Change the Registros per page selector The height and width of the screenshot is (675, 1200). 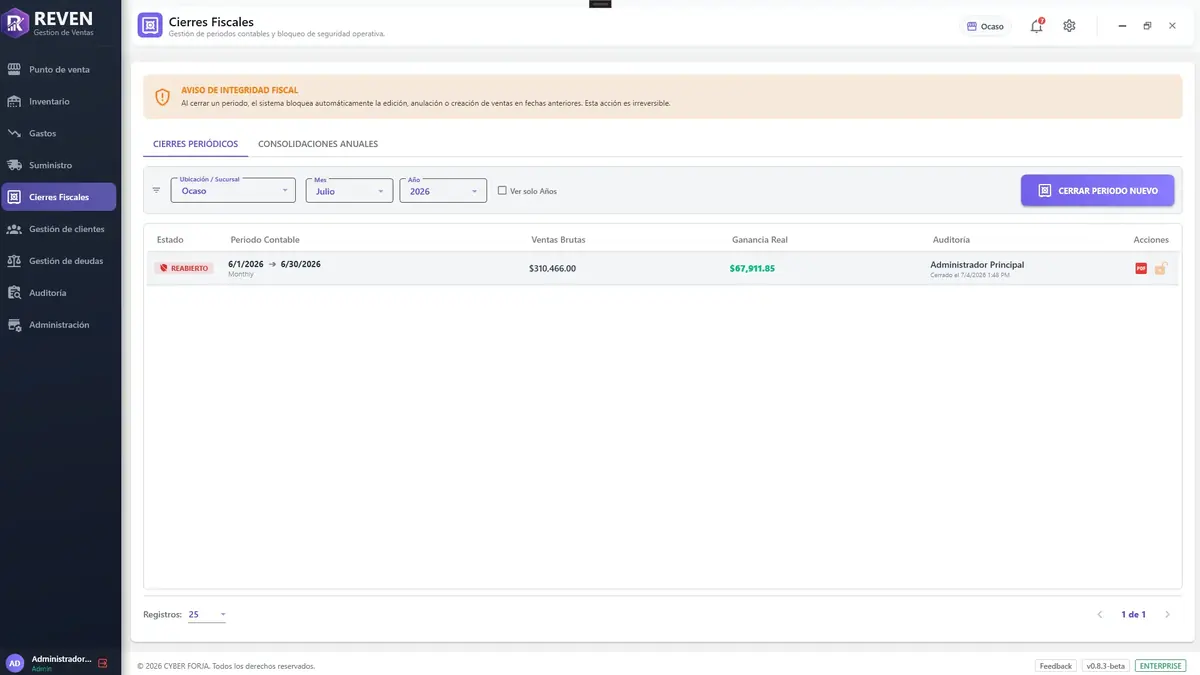[x=207, y=615]
